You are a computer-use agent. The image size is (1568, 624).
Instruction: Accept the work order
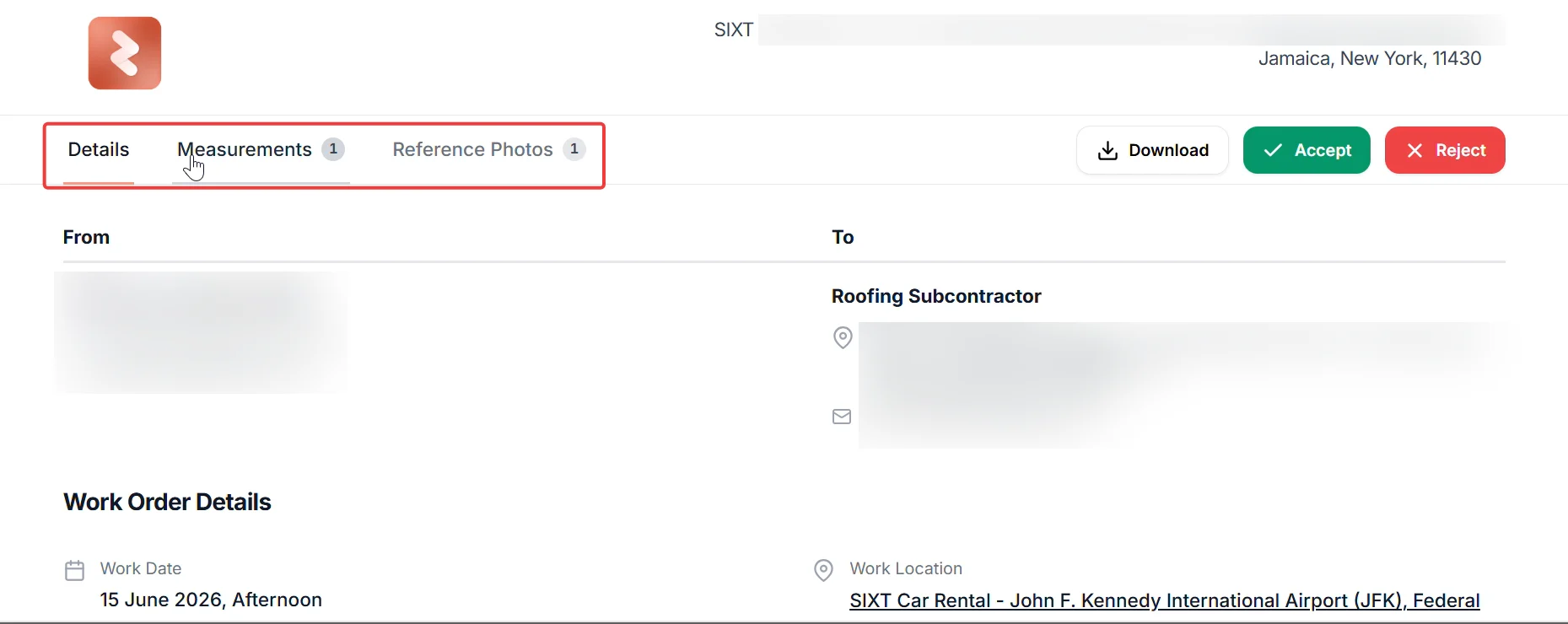(x=1307, y=150)
